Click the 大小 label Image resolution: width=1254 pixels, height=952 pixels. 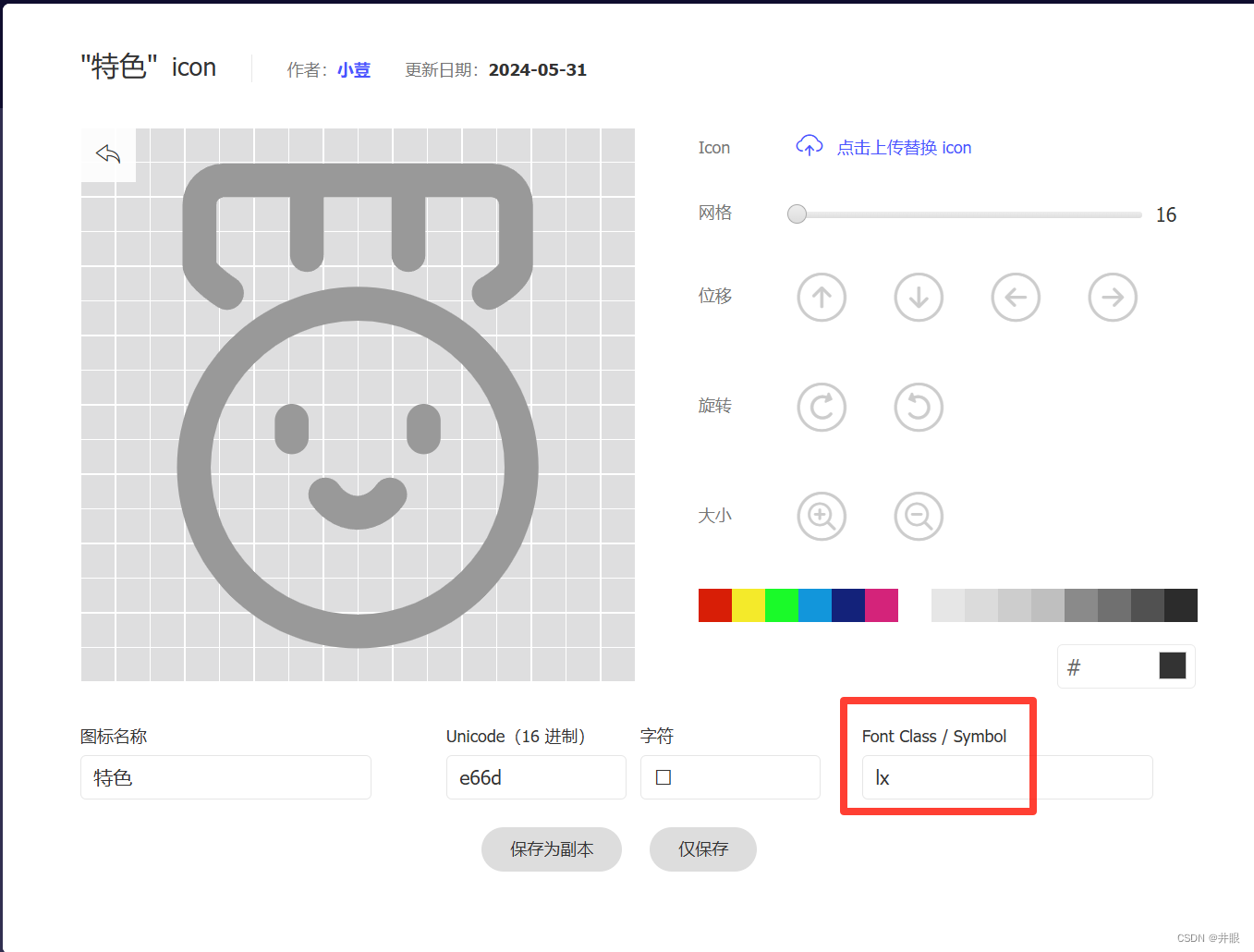(715, 516)
